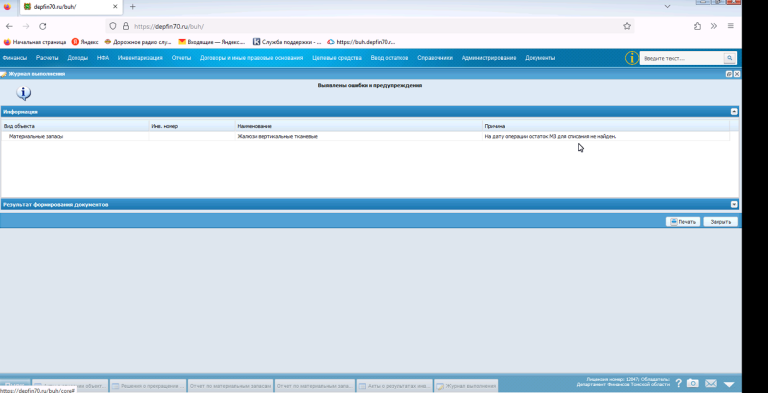Expand the Результат формирования документов section
This screenshot has width=768, height=393.
click(734, 204)
